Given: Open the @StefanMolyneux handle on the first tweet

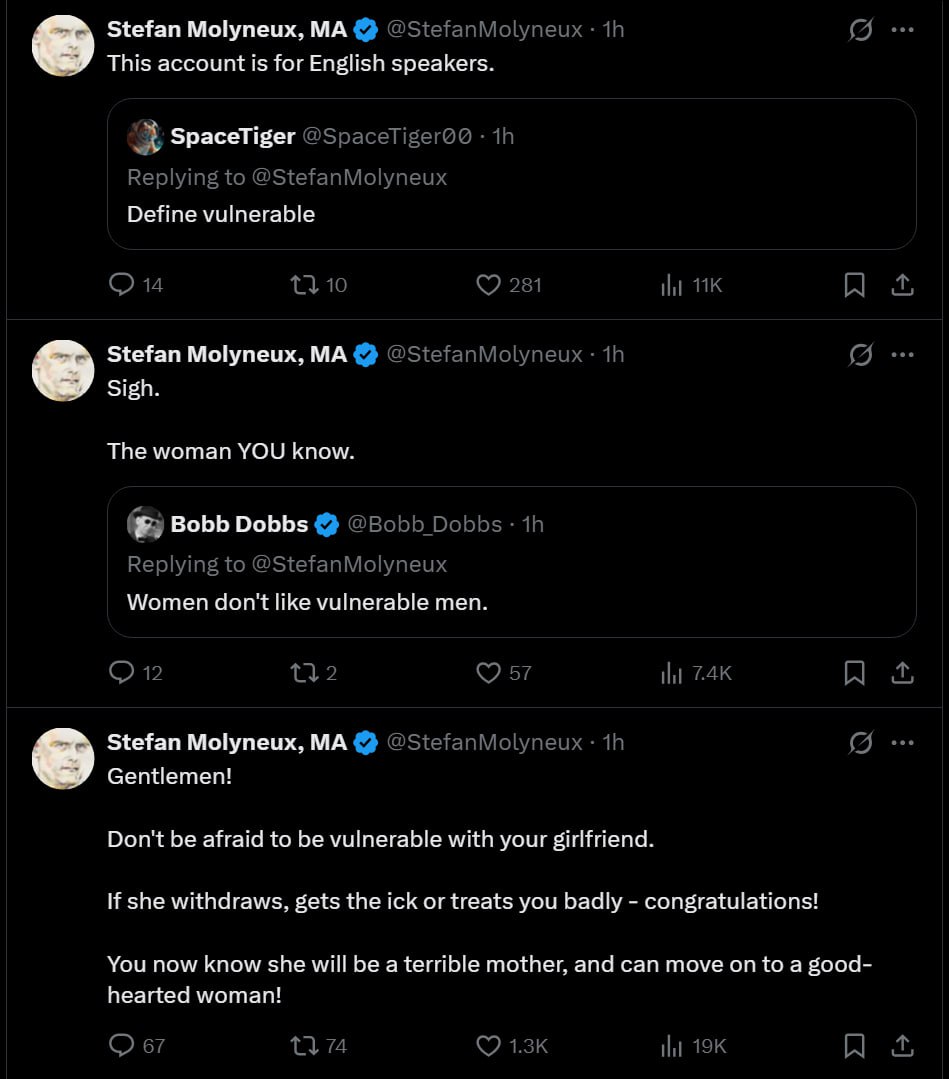Looking at the screenshot, I should pos(484,30).
